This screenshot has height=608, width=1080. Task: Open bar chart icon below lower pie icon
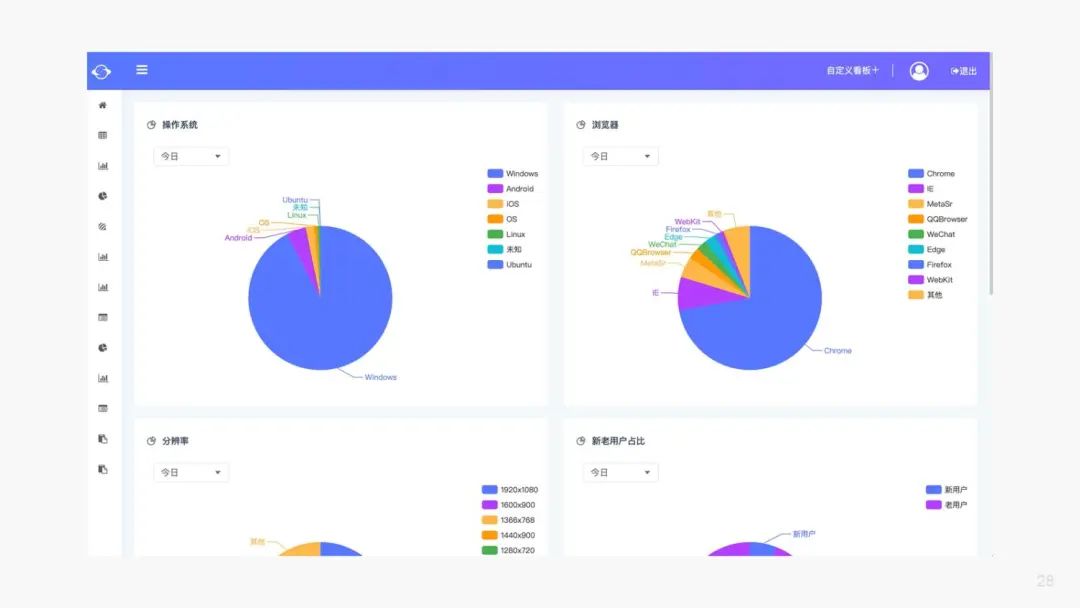(103, 378)
